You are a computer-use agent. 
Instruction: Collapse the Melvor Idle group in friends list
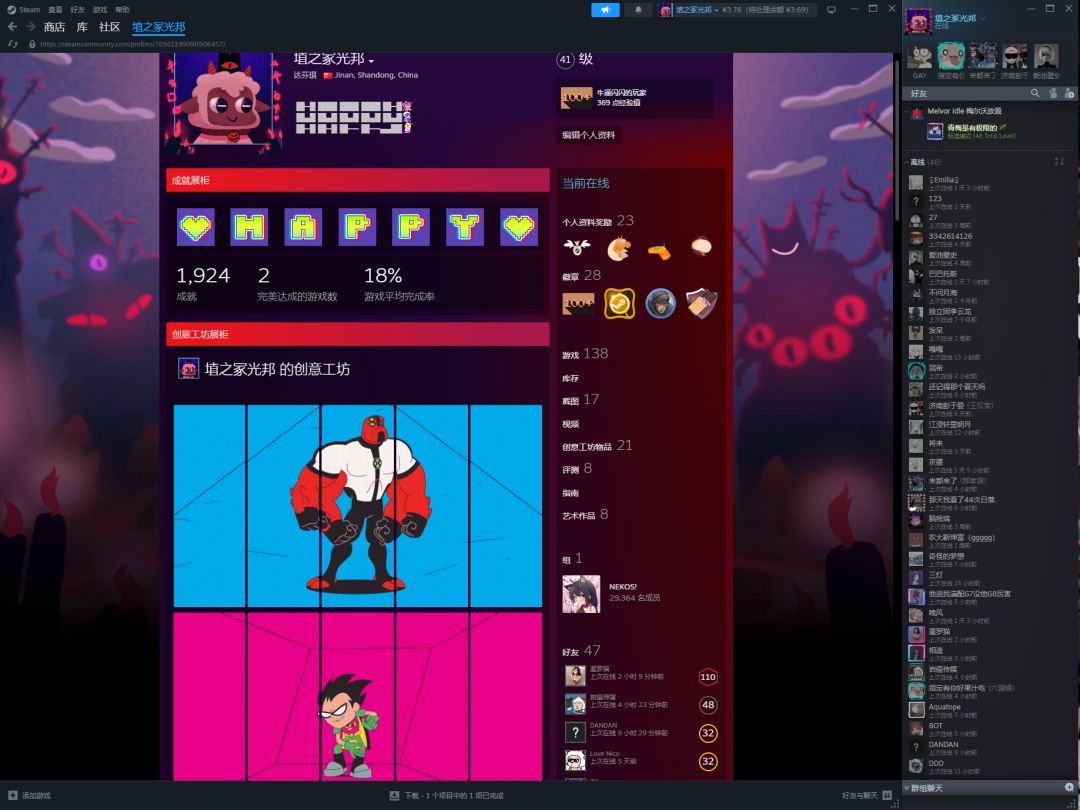point(906,112)
